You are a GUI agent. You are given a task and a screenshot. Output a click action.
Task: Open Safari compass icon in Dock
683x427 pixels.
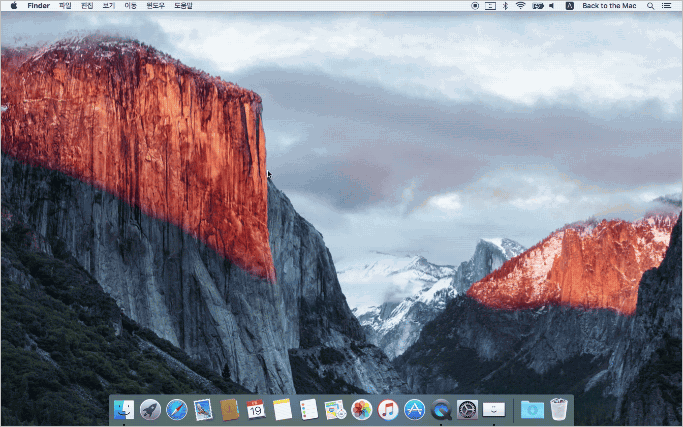click(177, 410)
